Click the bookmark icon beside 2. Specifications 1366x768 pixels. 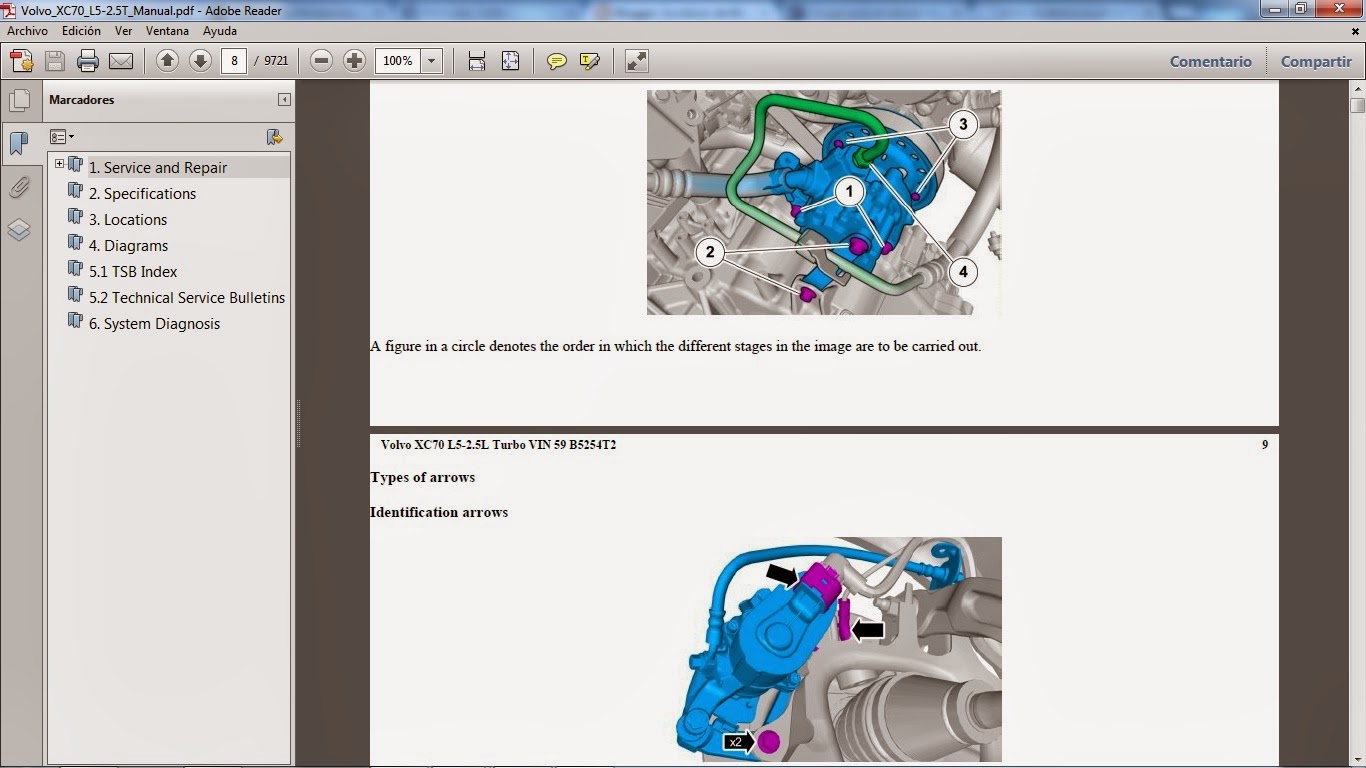[75, 190]
